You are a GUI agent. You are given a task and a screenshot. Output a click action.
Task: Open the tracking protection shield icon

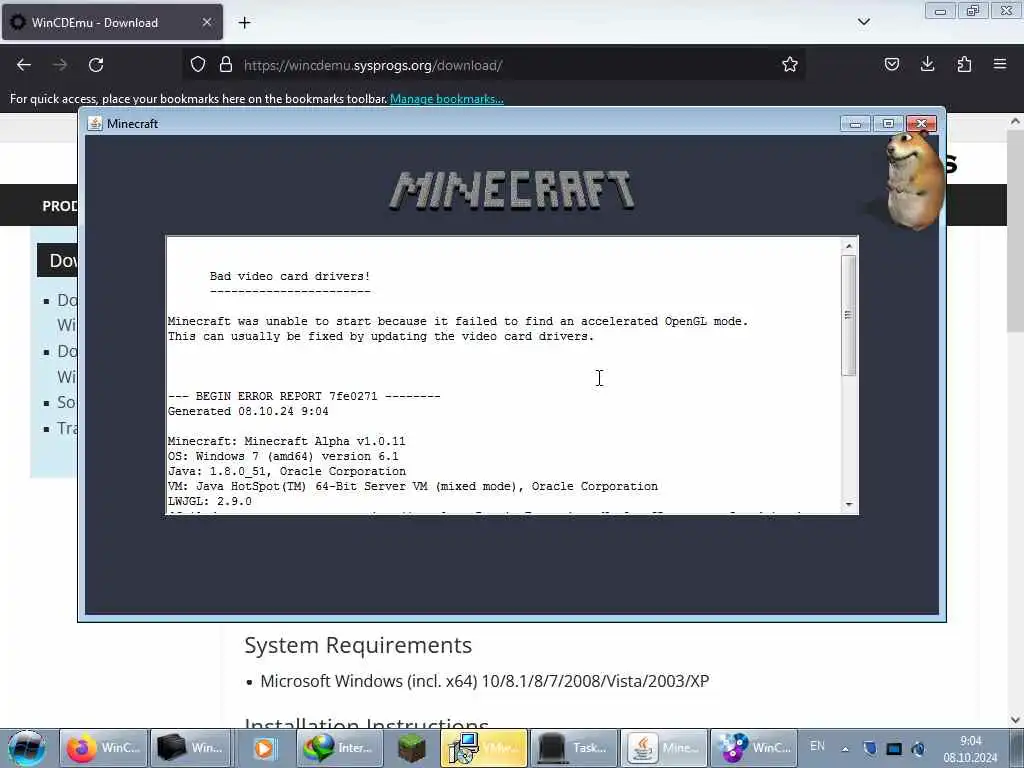tap(198, 64)
